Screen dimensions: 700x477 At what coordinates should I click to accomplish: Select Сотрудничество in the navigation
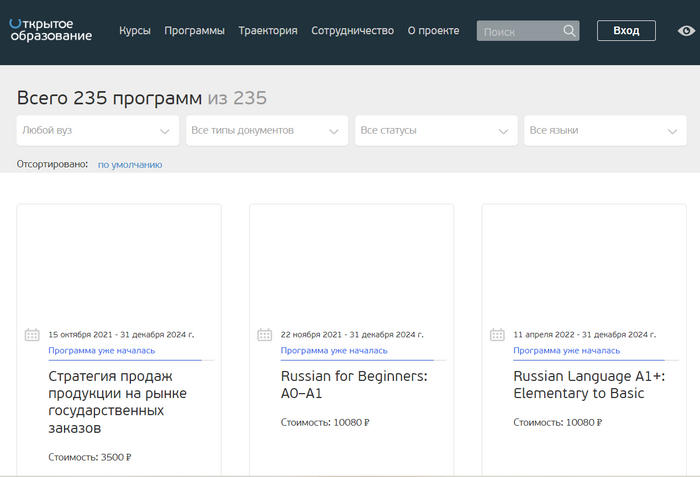(352, 31)
